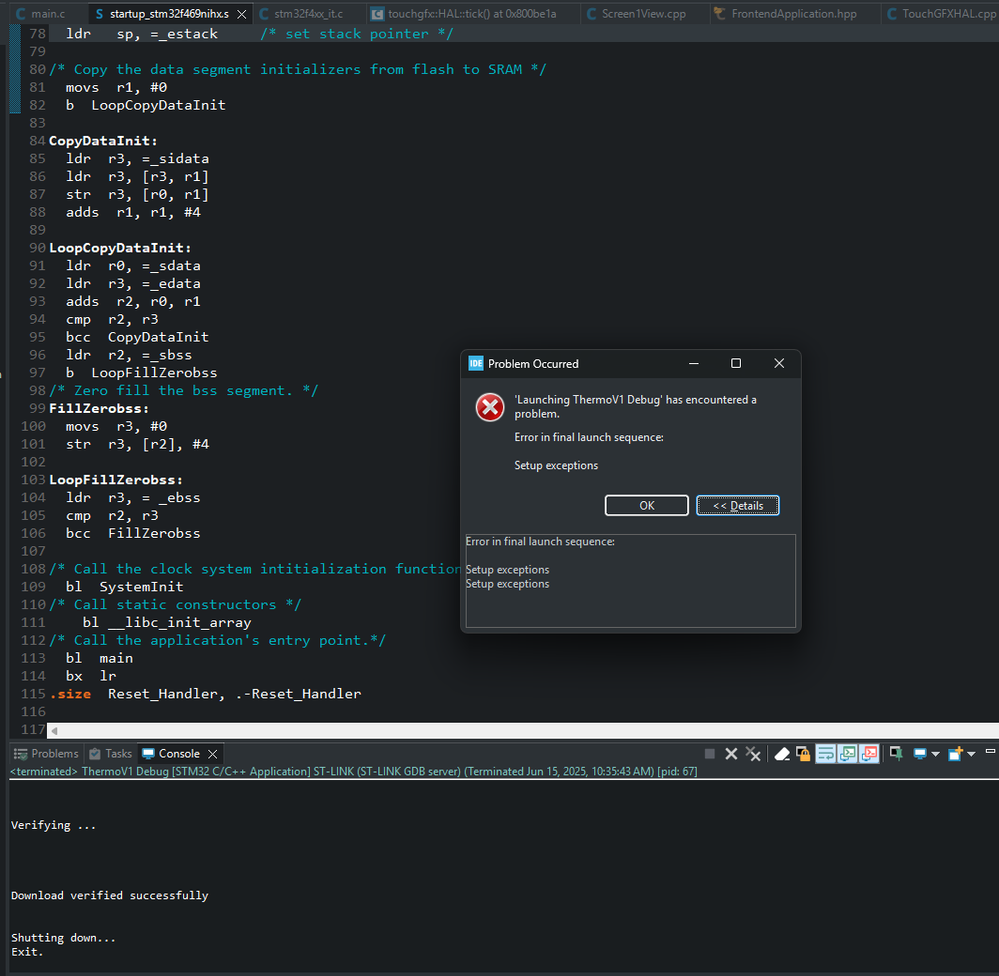Image resolution: width=999 pixels, height=976 pixels.
Task: Toggle Scroll Lock in the console toolbar
Action: (803, 754)
